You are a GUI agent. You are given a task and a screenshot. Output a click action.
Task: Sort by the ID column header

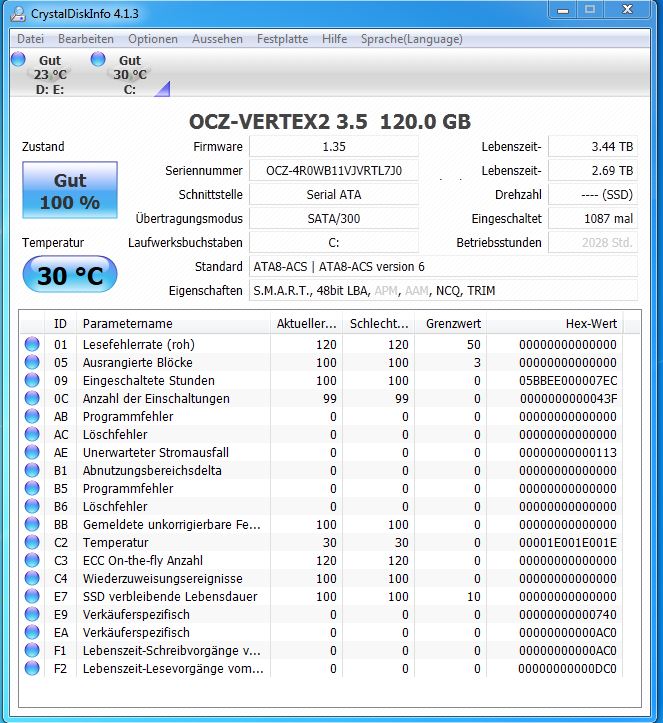(60, 324)
